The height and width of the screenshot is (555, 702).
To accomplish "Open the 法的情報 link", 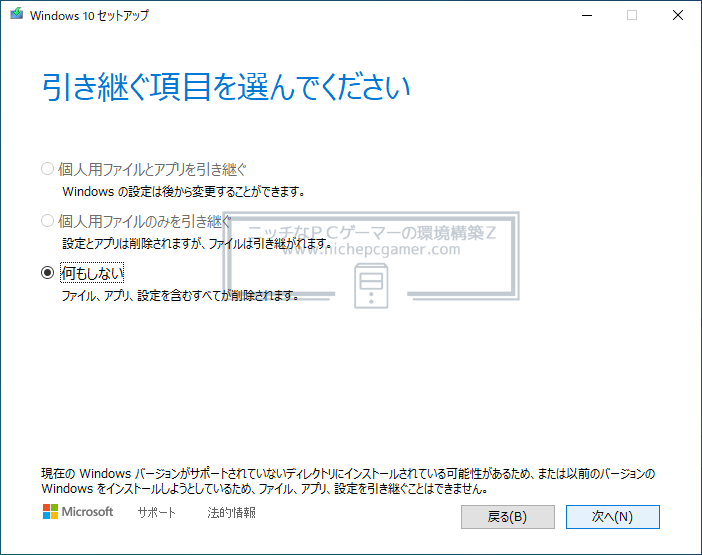I will [231, 513].
